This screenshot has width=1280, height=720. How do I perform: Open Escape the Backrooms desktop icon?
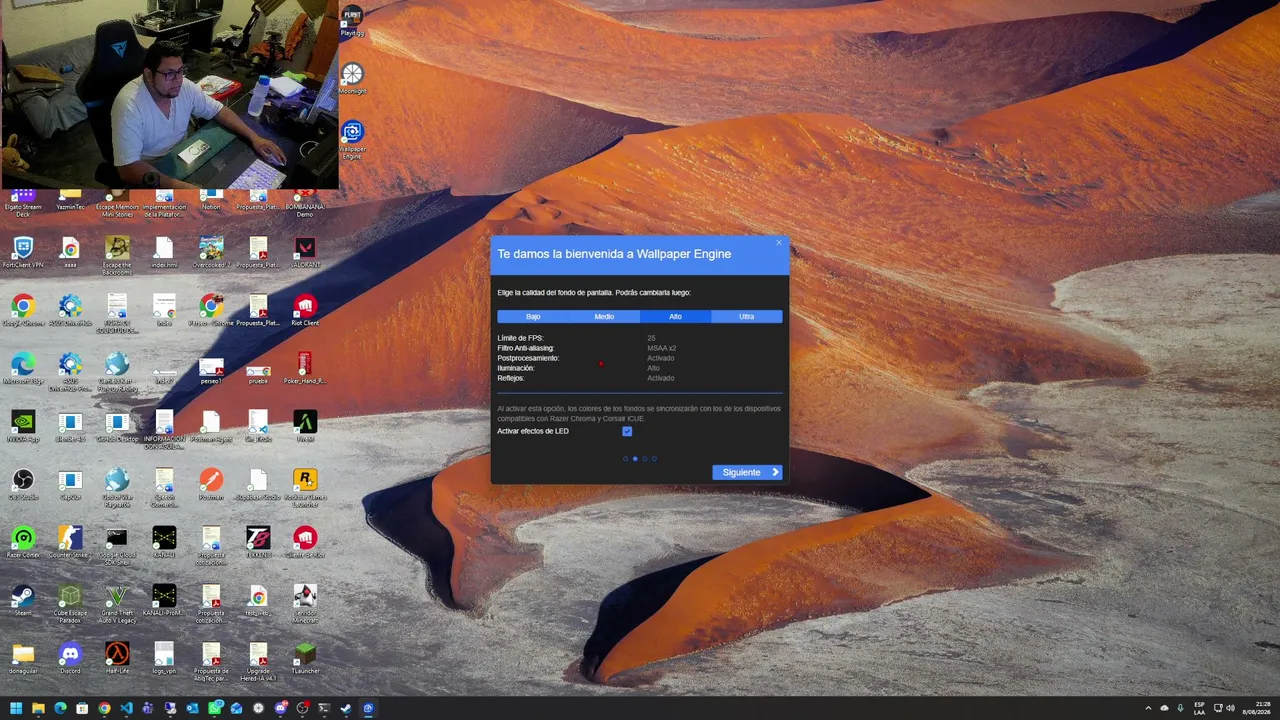117,256
